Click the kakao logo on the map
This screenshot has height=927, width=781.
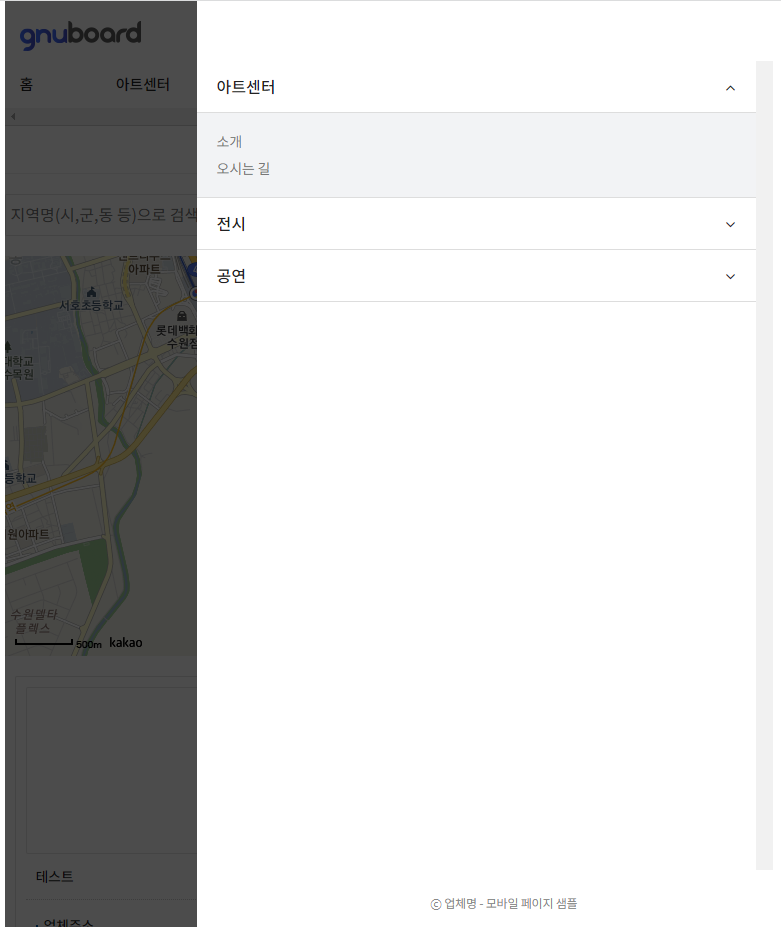125,642
